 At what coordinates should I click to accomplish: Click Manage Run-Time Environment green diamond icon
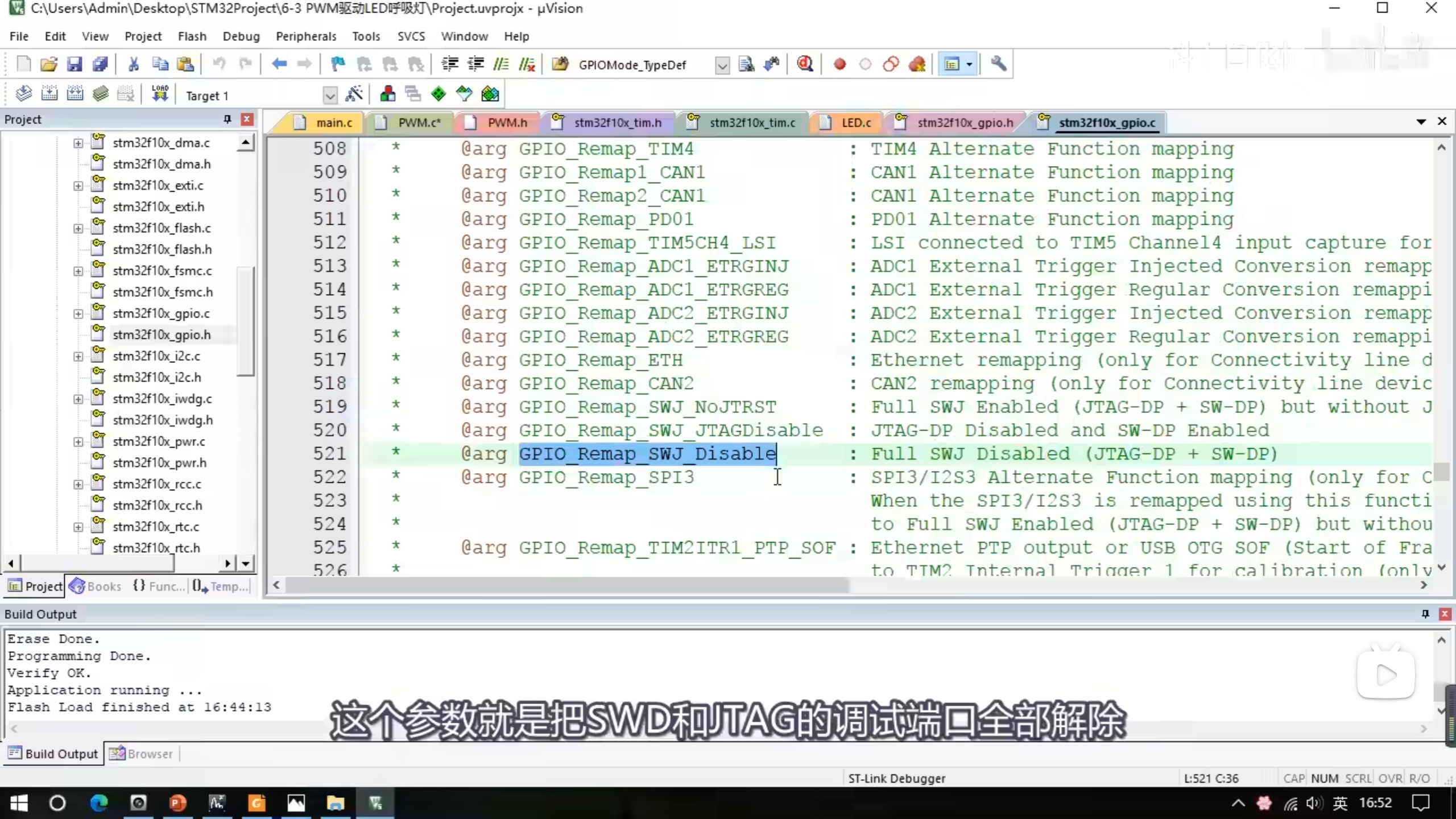[439, 94]
